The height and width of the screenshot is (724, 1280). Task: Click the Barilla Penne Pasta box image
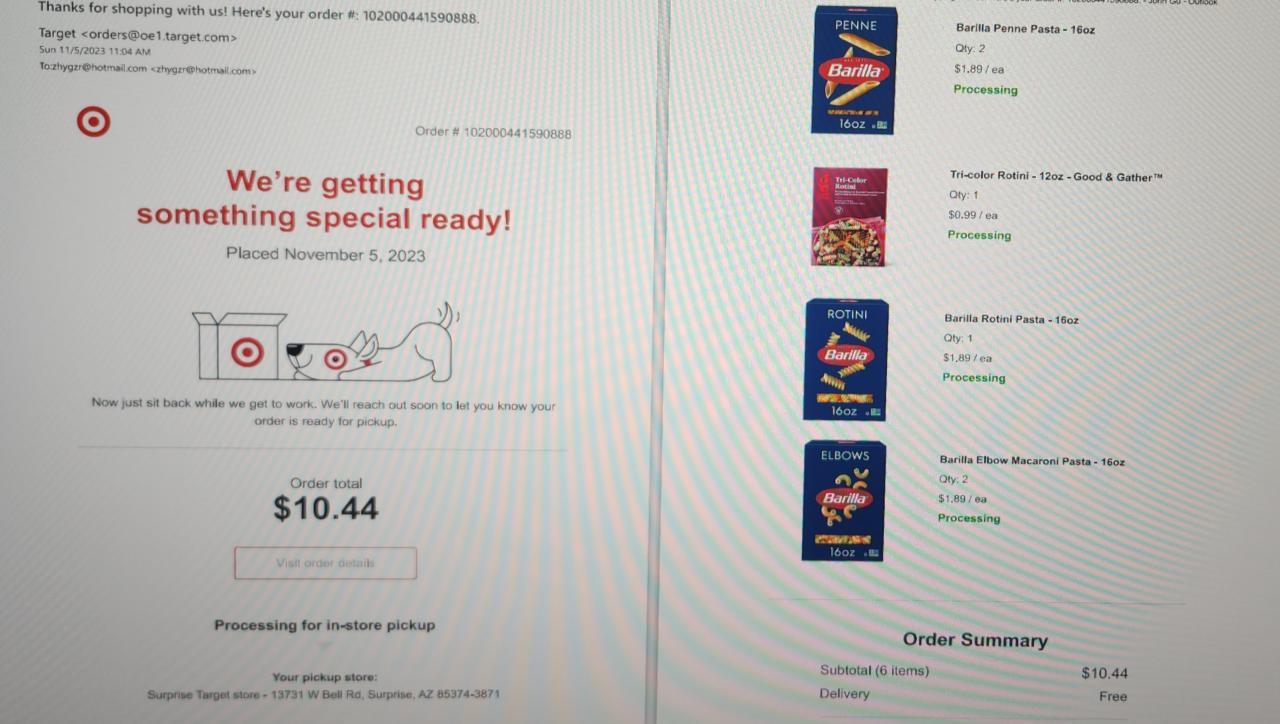pyautogui.click(x=854, y=70)
